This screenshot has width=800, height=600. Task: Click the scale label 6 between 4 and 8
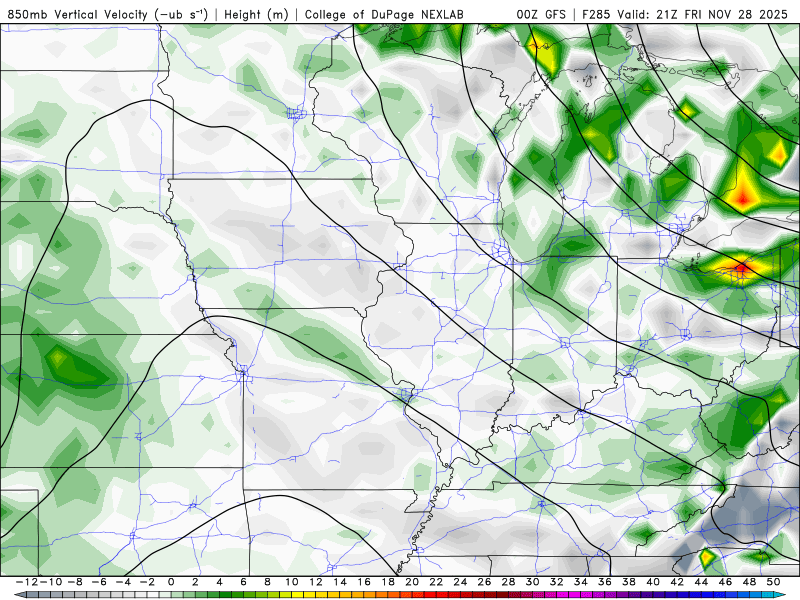[243, 582]
